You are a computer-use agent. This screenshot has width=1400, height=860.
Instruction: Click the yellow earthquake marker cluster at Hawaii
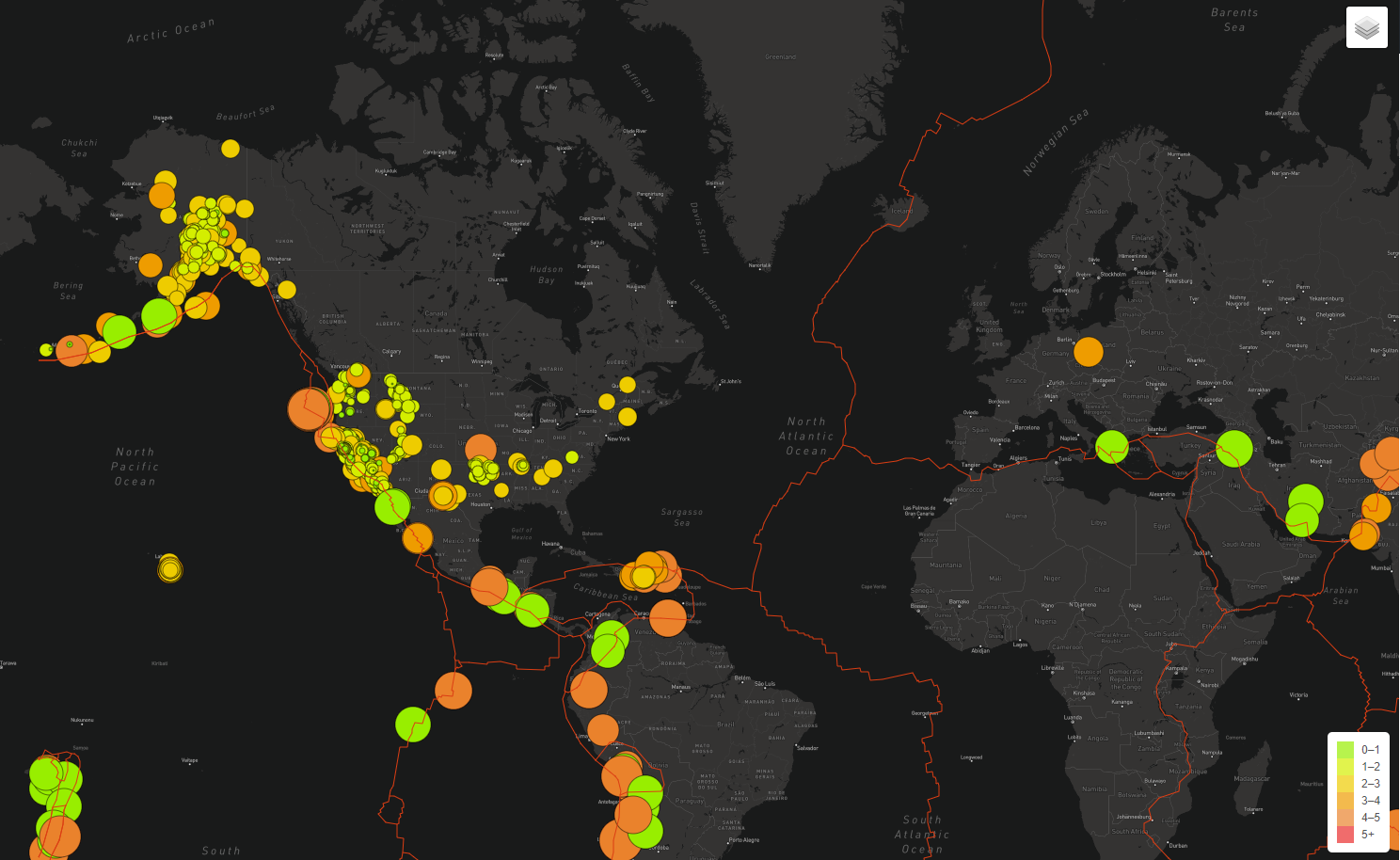point(169,568)
